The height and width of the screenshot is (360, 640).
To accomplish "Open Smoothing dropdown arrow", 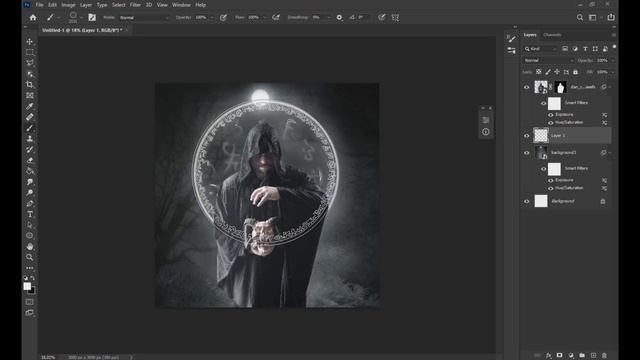I will pyautogui.click(x=329, y=18).
